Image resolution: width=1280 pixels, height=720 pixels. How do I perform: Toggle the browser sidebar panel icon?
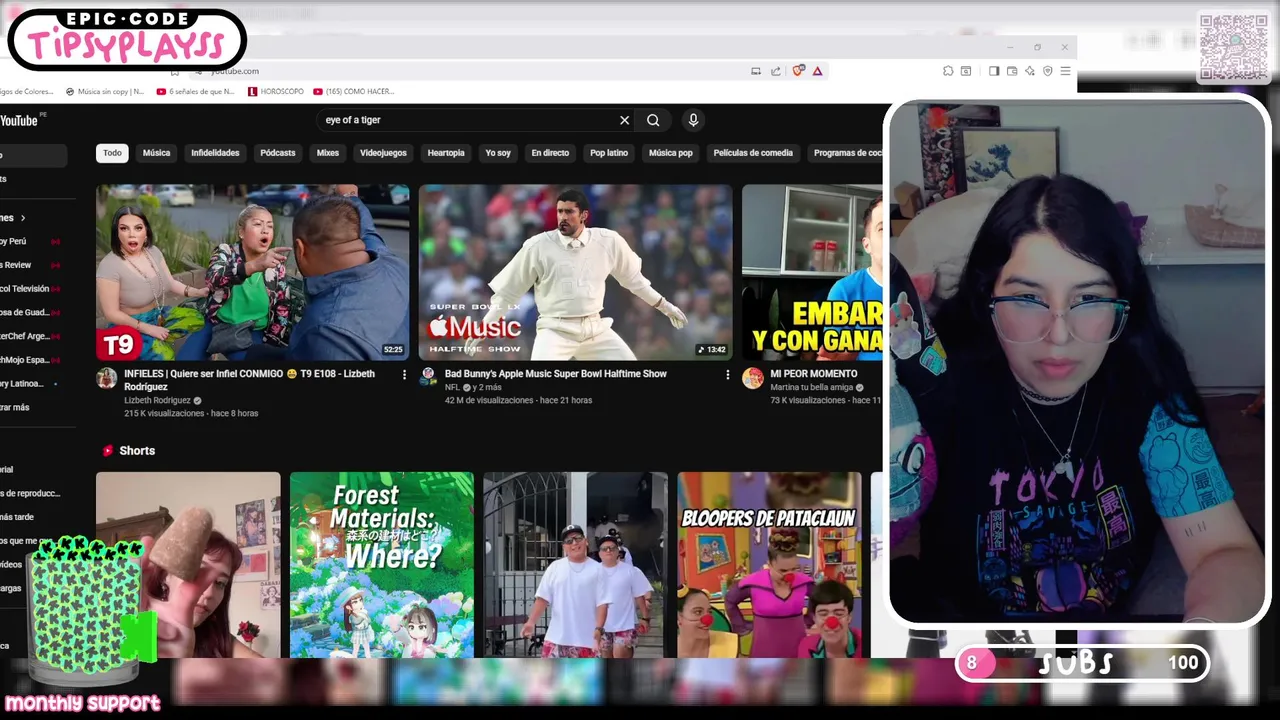tap(994, 71)
